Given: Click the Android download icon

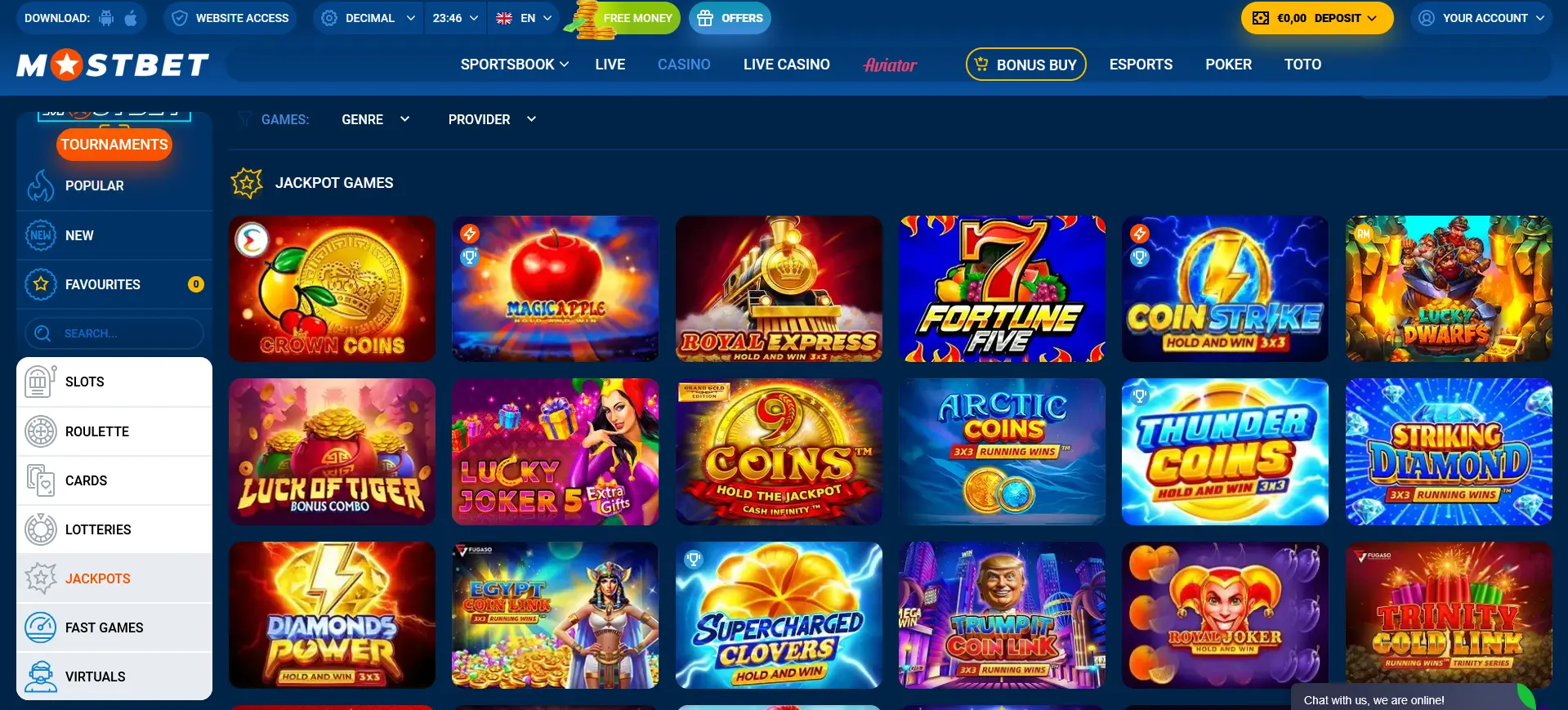Looking at the screenshot, I should click(106, 18).
